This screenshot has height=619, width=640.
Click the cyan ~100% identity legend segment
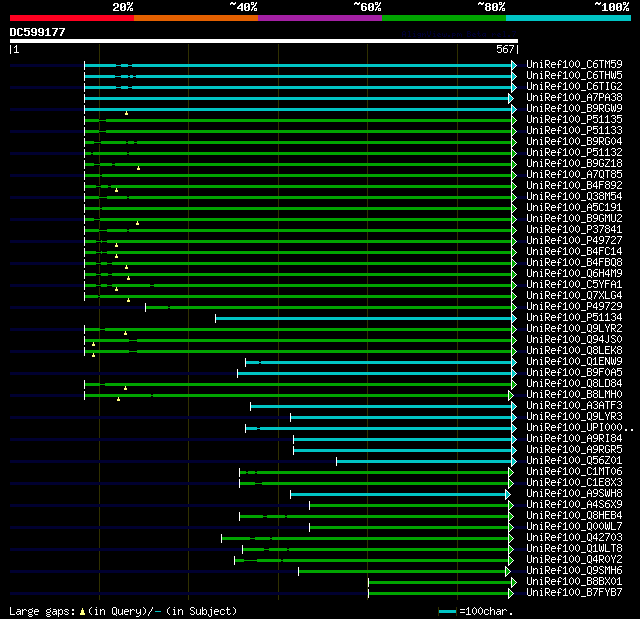569,18
